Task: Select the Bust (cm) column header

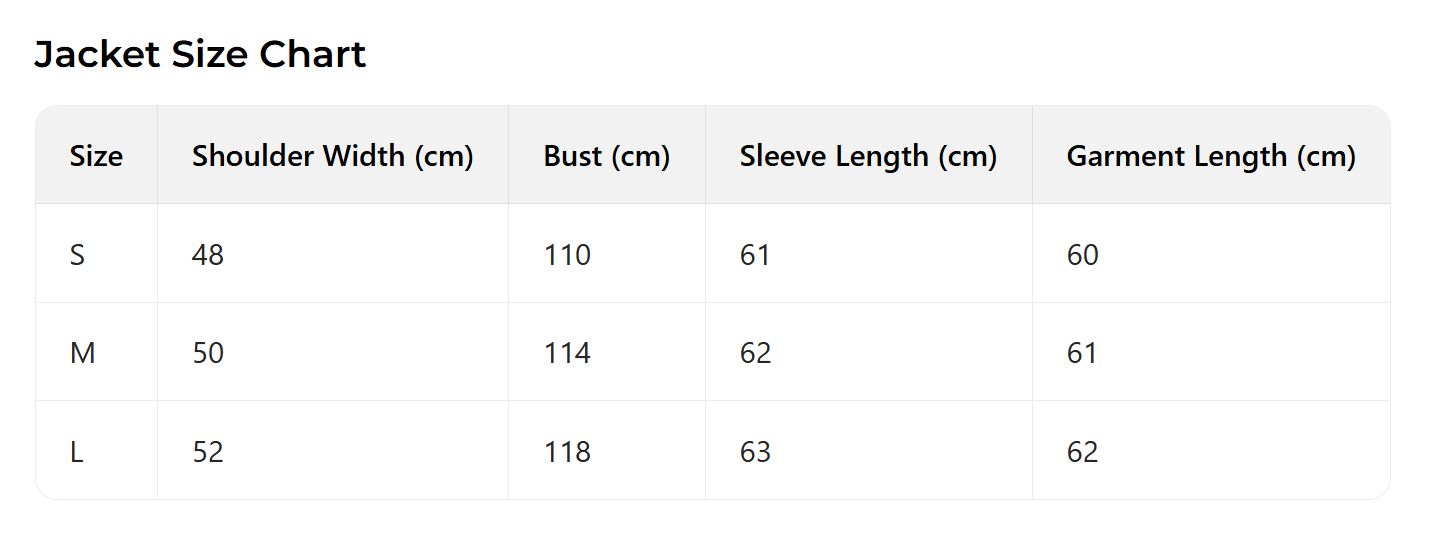Action: pos(606,156)
